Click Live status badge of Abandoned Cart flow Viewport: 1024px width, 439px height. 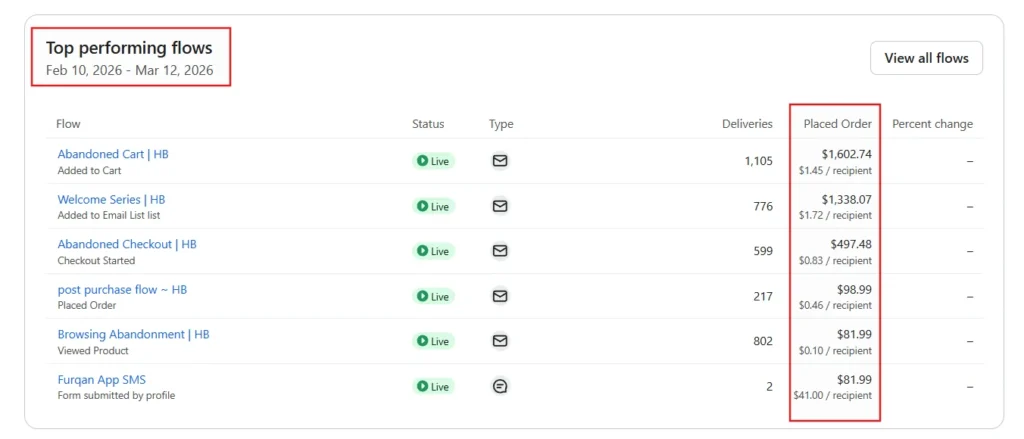434,161
